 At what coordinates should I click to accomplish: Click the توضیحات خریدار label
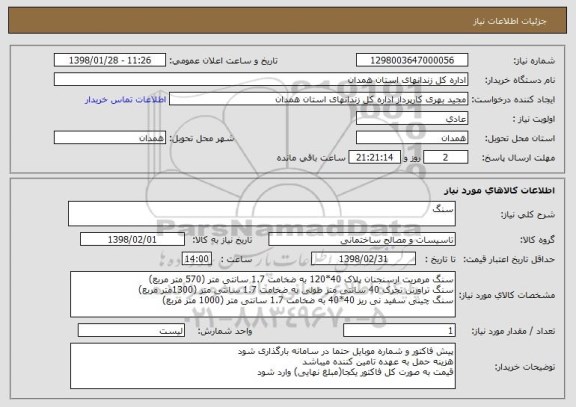[525, 367]
